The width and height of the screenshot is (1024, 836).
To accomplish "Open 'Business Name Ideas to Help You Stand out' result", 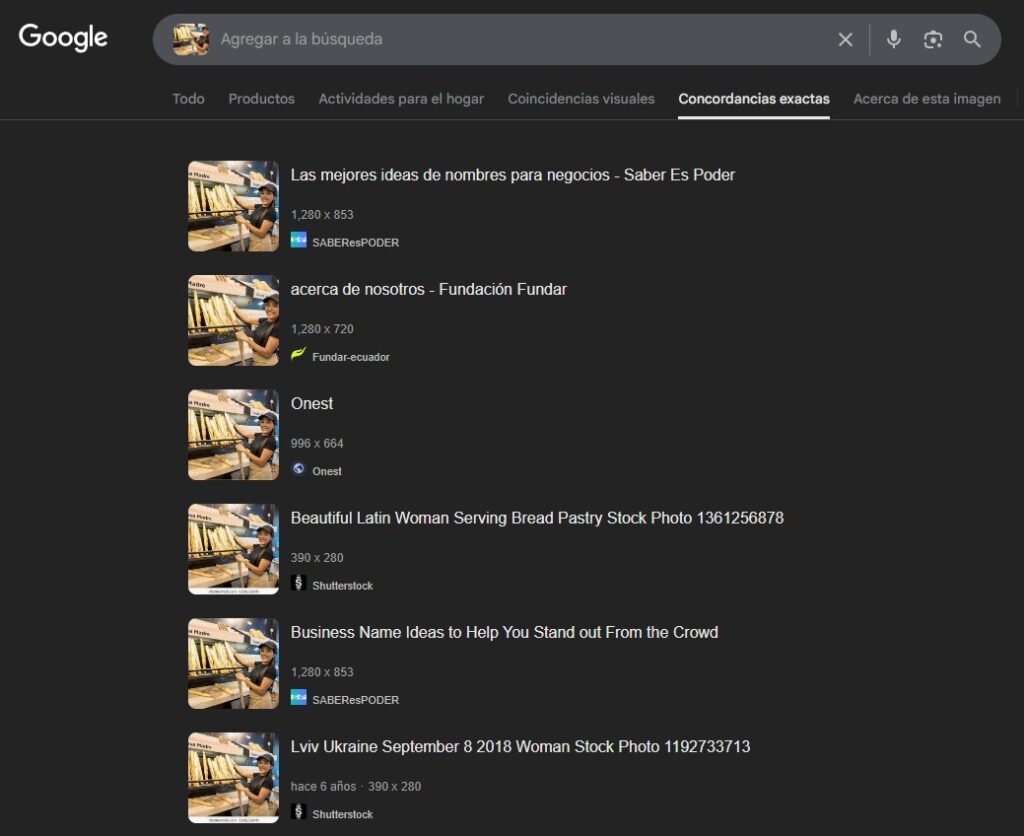I will tap(504, 632).
